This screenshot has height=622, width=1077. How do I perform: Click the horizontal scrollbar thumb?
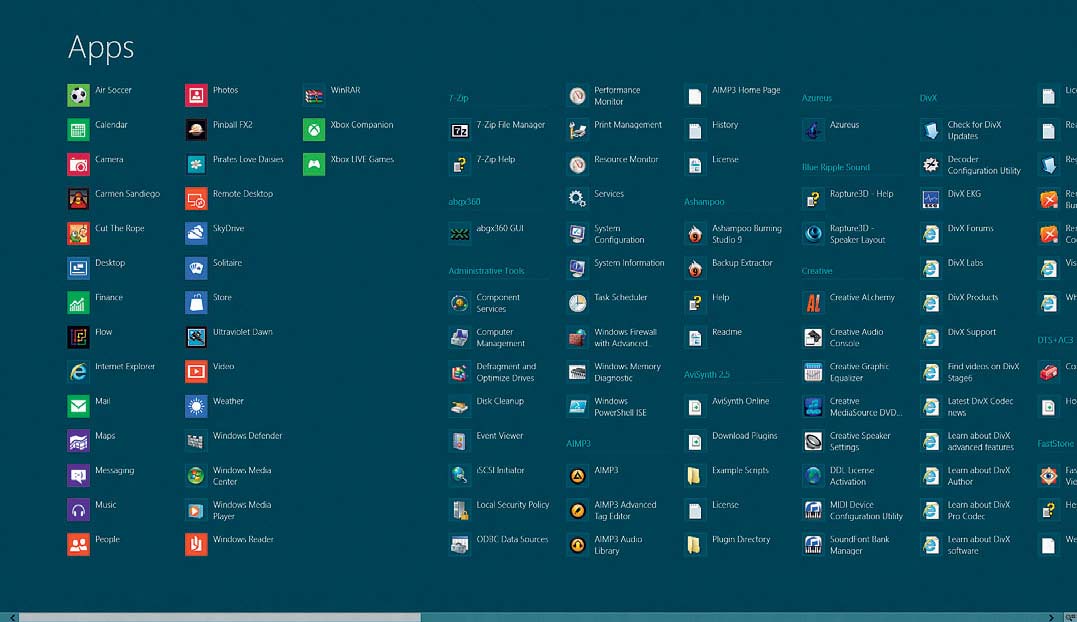tap(220, 617)
